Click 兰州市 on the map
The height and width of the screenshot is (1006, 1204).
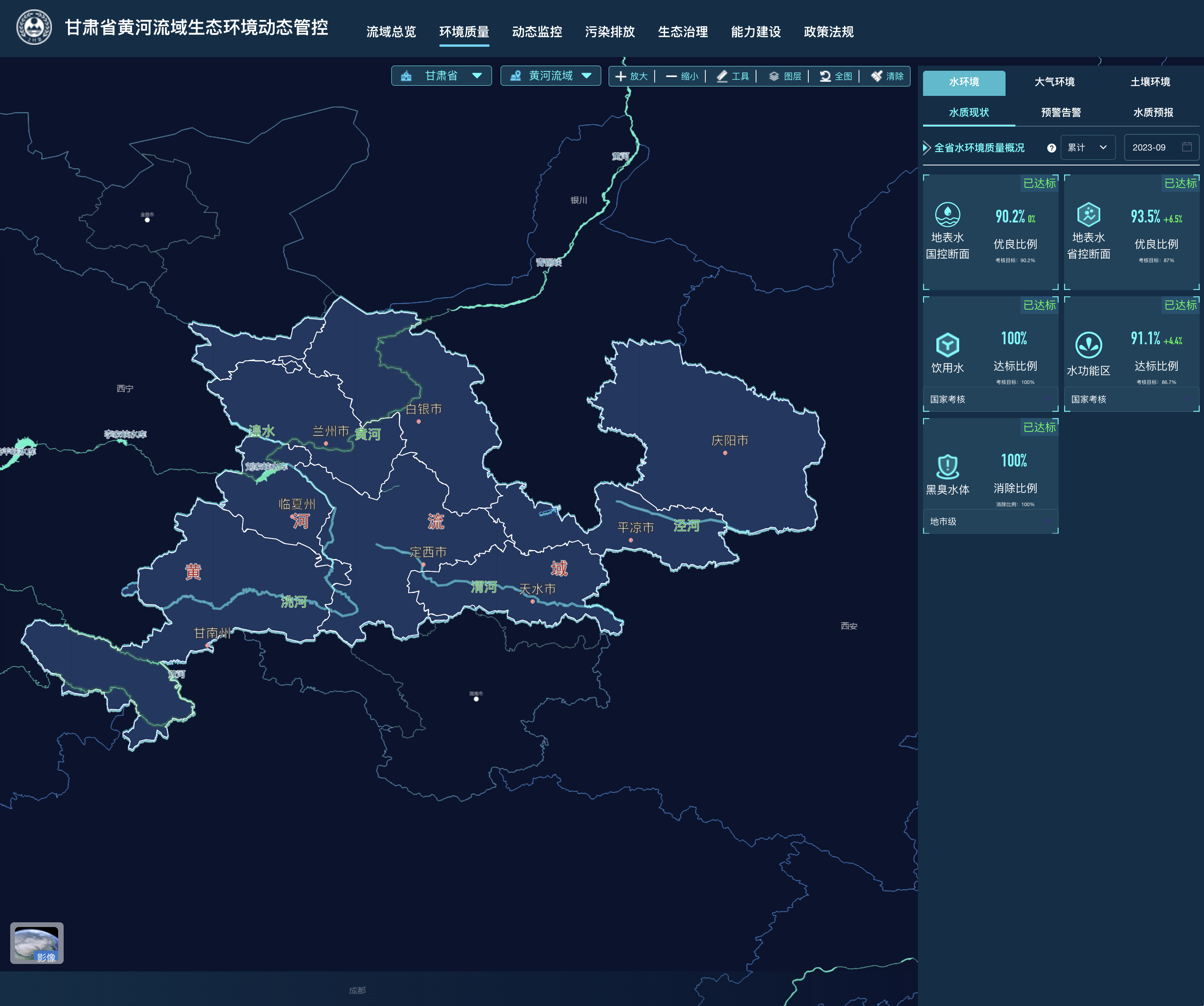tap(330, 431)
